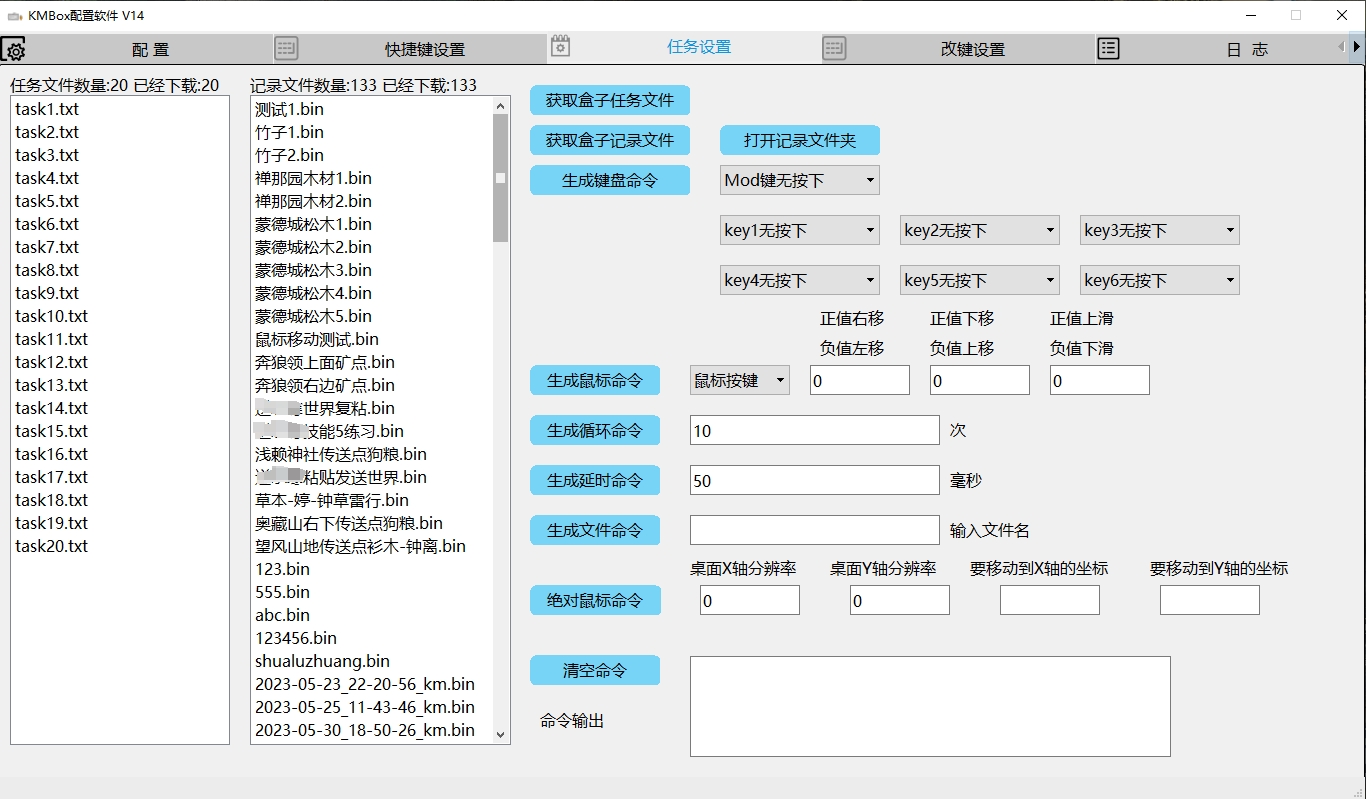
Task: Open the key4无按下 dropdown
Action: [800, 280]
